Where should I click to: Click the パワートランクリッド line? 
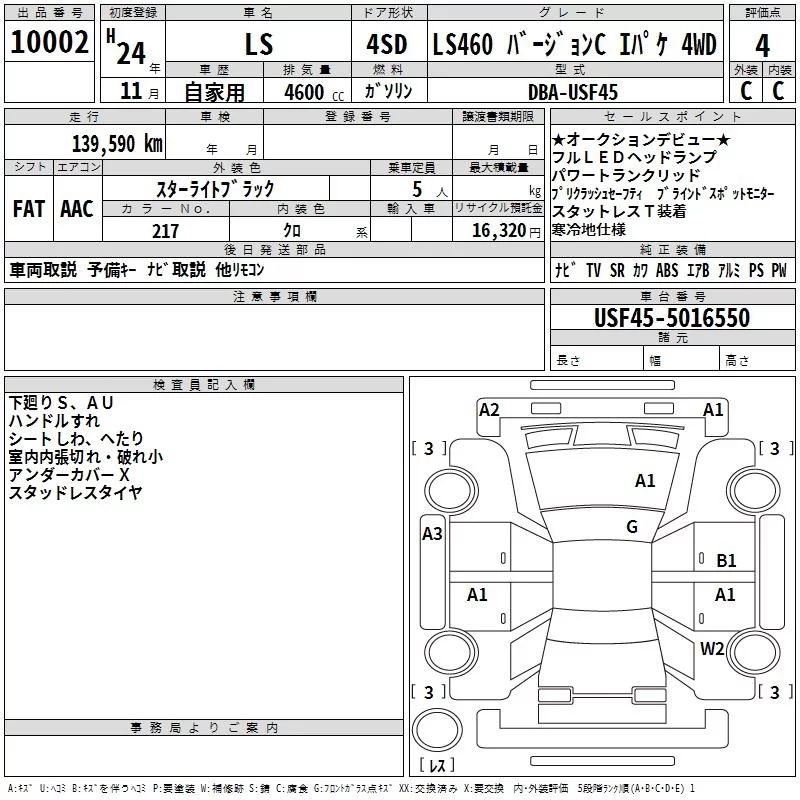626,175
